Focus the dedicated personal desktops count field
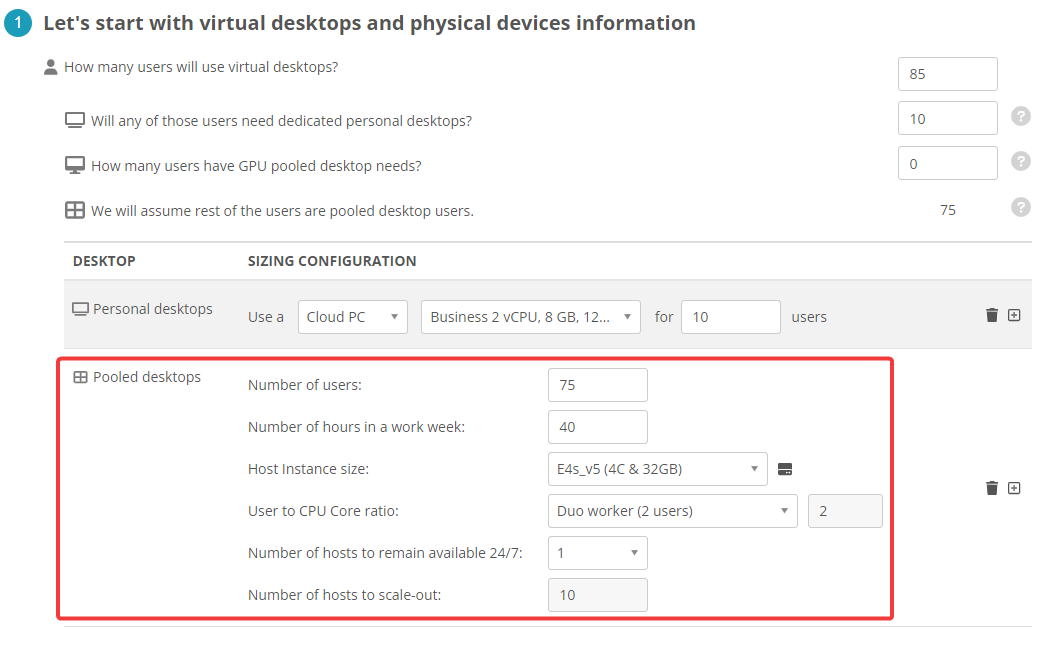Image resolution: width=1046 pixels, height=645 pixels. (x=947, y=118)
